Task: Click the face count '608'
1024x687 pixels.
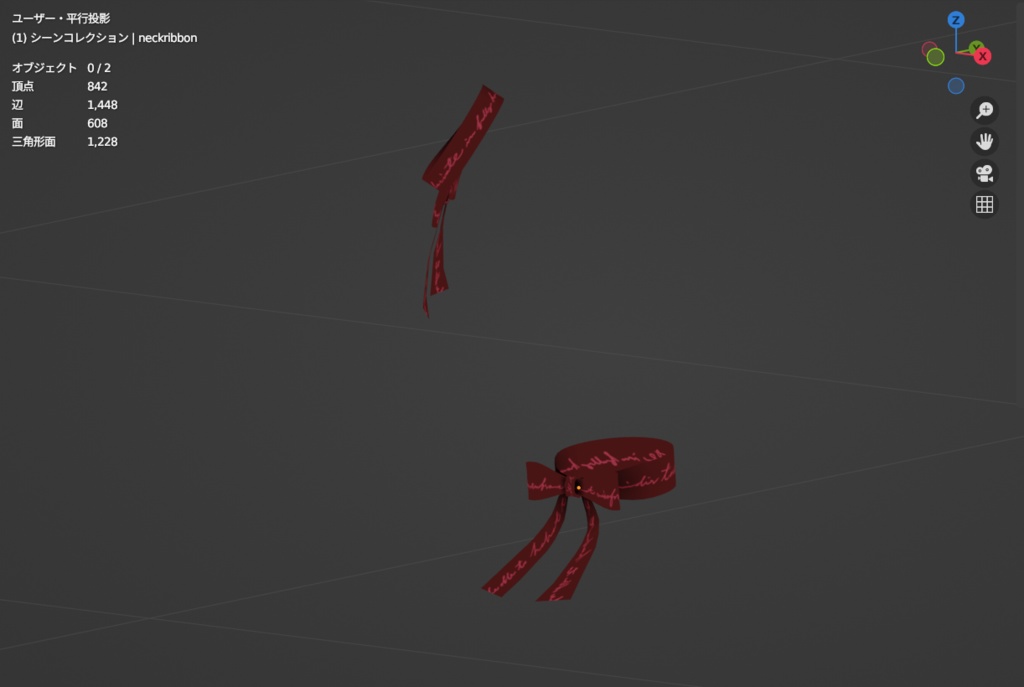Action: point(97,123)
